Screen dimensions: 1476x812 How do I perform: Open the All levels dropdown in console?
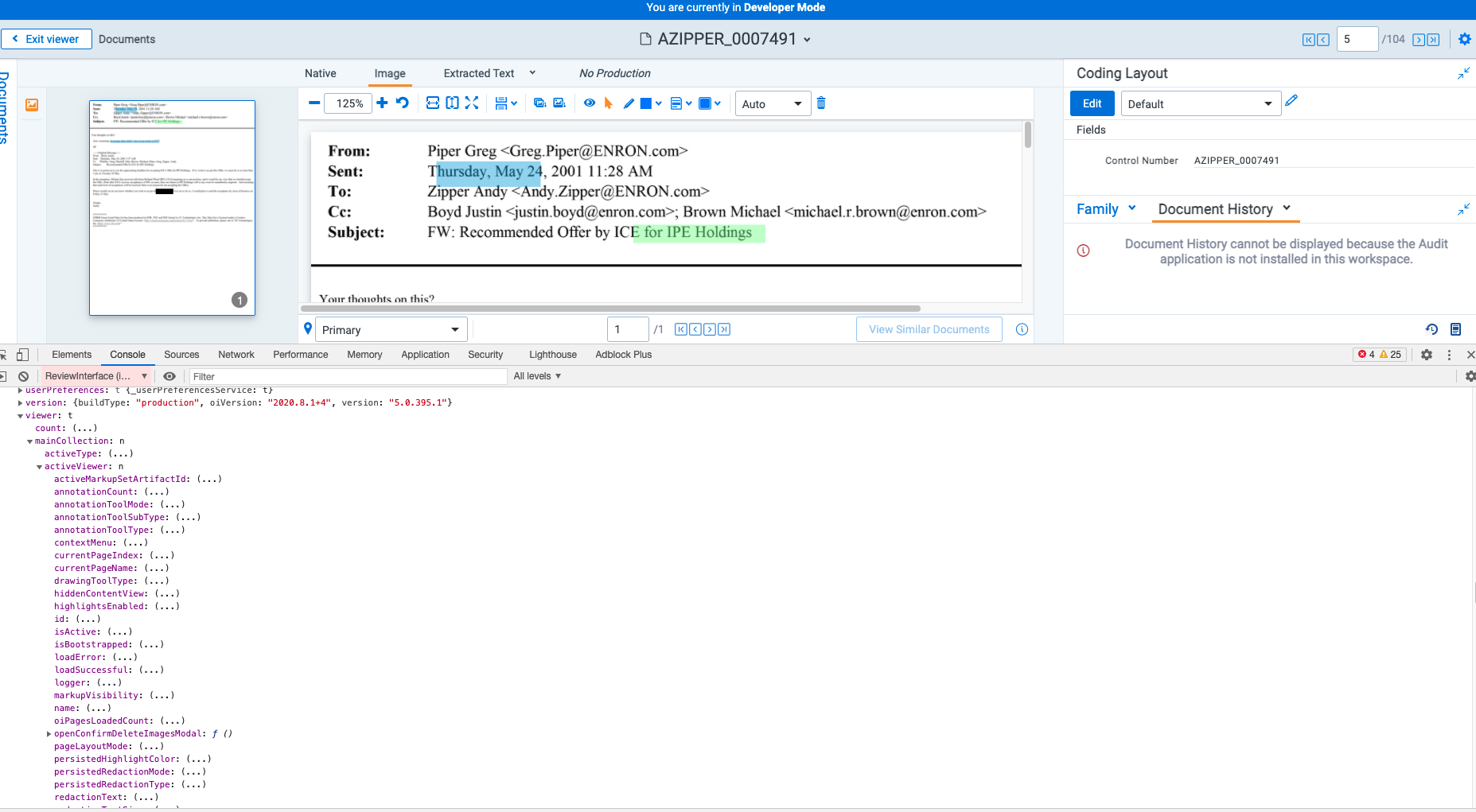pos(537,375)
